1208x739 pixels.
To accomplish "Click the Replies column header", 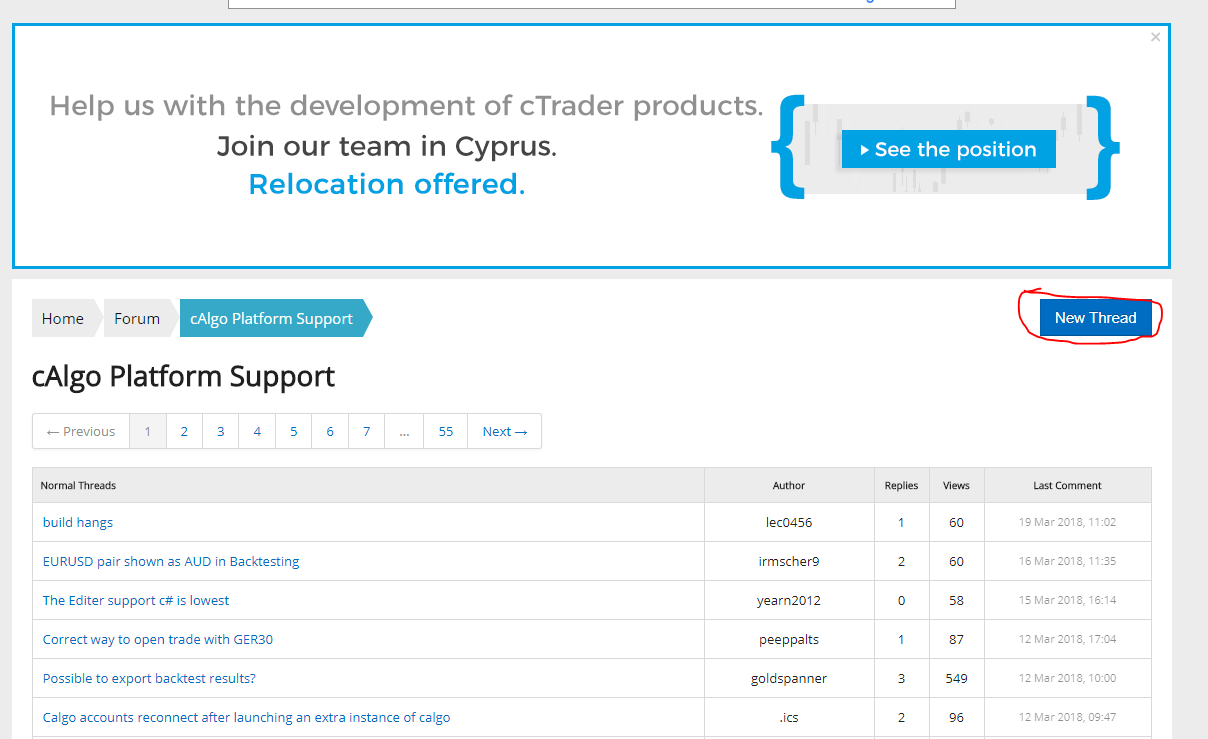I will pos(901,485).
